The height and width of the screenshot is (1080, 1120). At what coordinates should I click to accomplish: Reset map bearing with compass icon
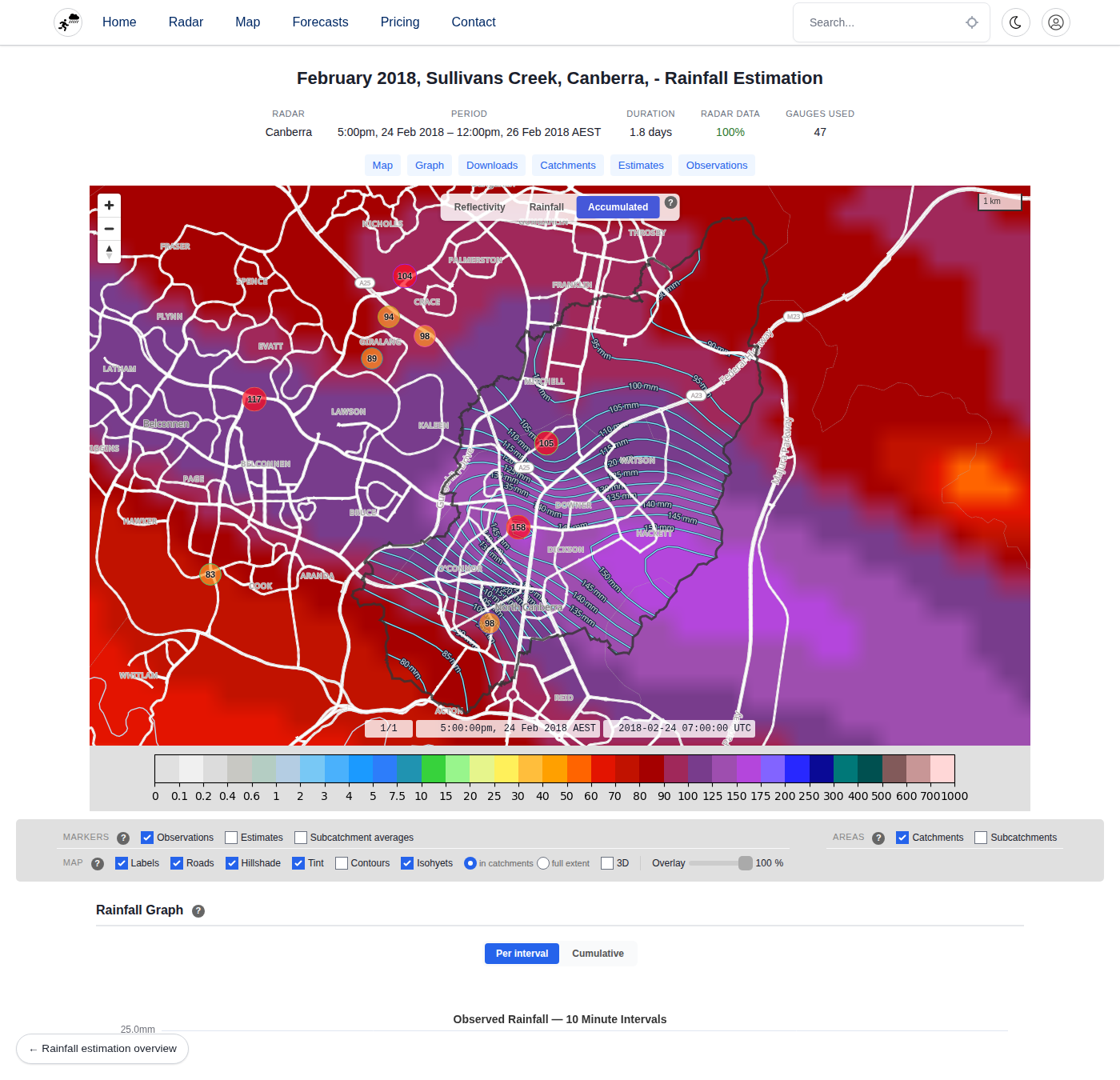click(110, 252)
